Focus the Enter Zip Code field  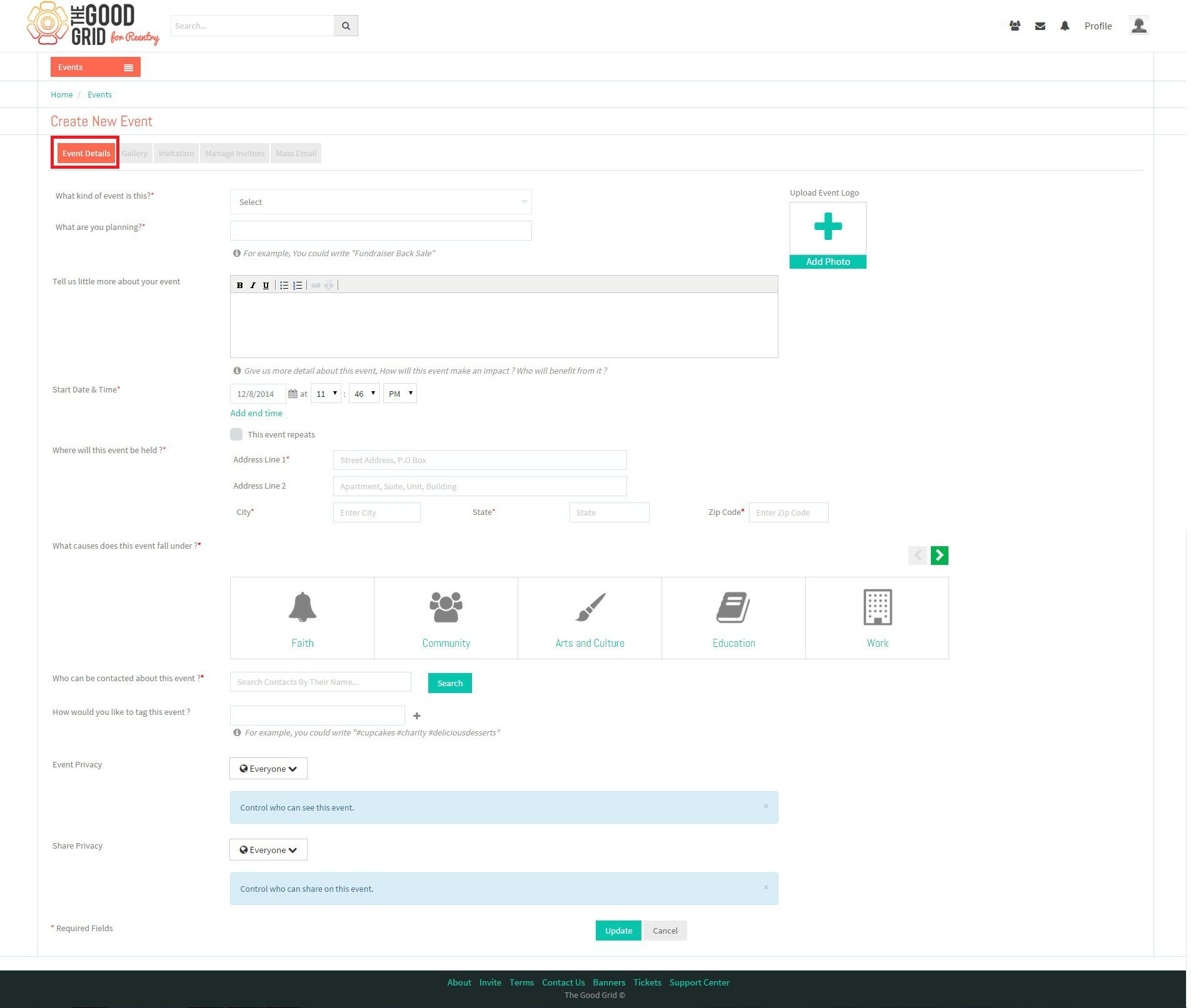[x=789, y=512]
